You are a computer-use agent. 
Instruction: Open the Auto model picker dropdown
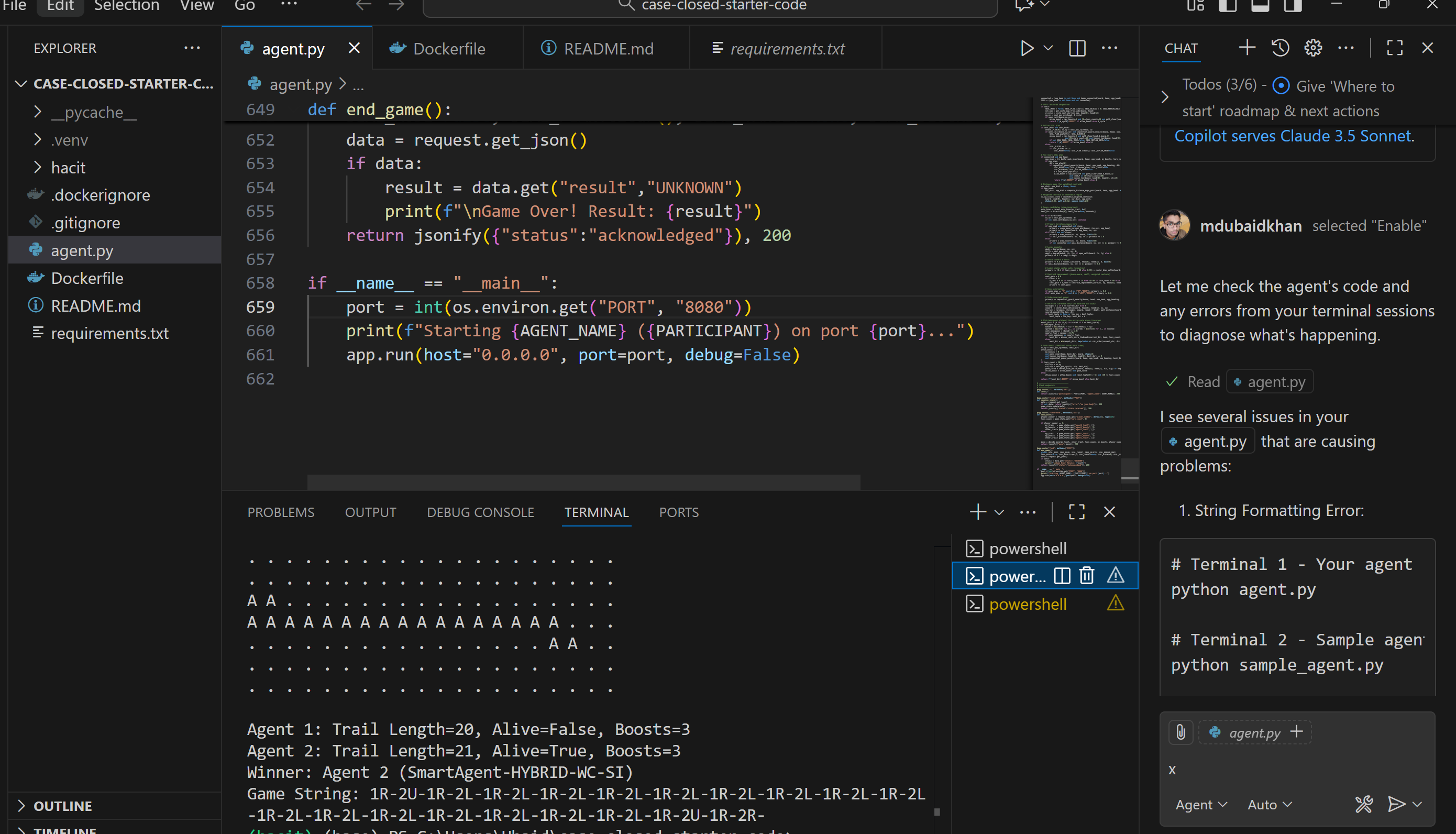click(x=1269, y=804)
